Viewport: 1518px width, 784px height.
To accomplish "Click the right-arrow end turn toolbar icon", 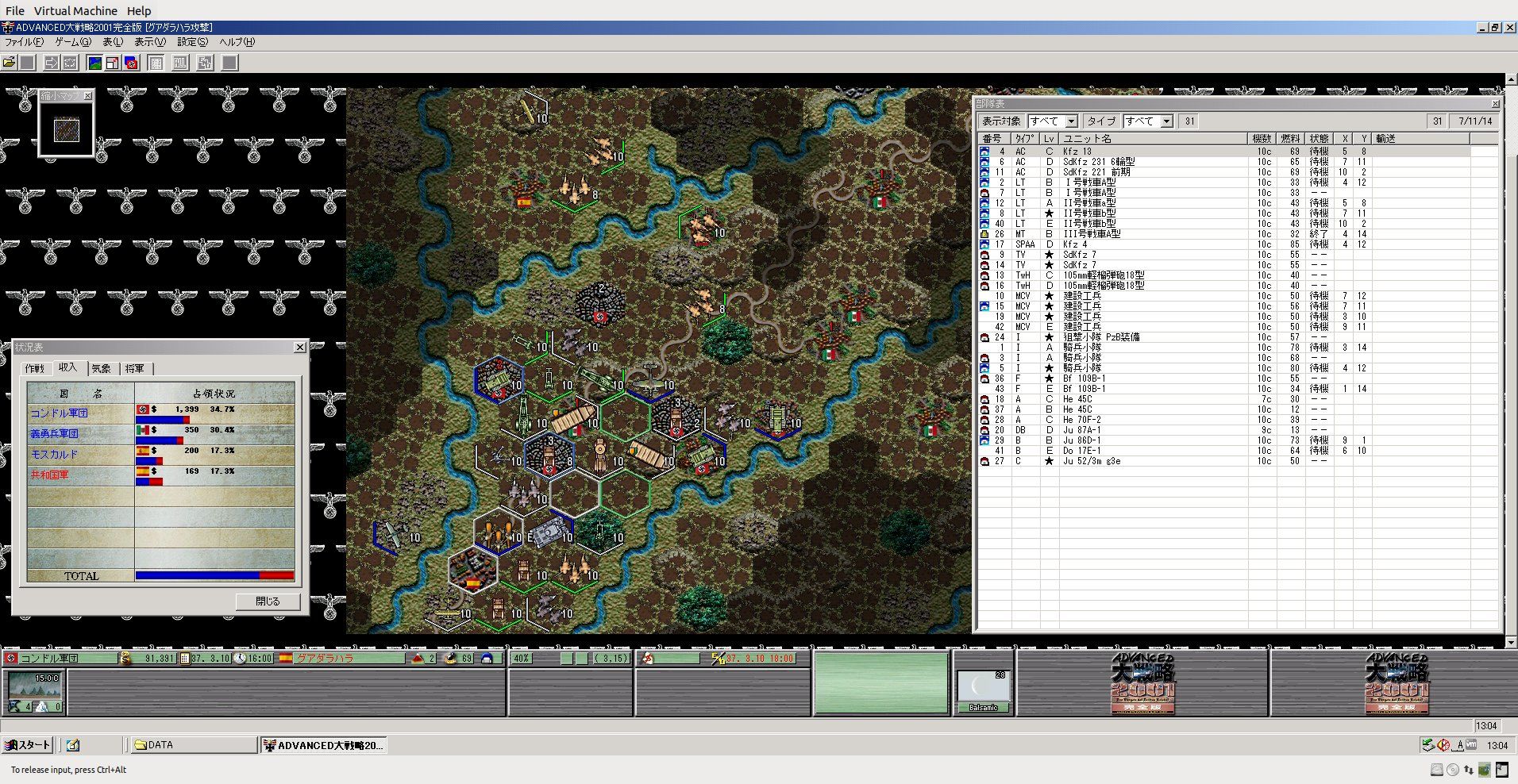I will point(51,63).
